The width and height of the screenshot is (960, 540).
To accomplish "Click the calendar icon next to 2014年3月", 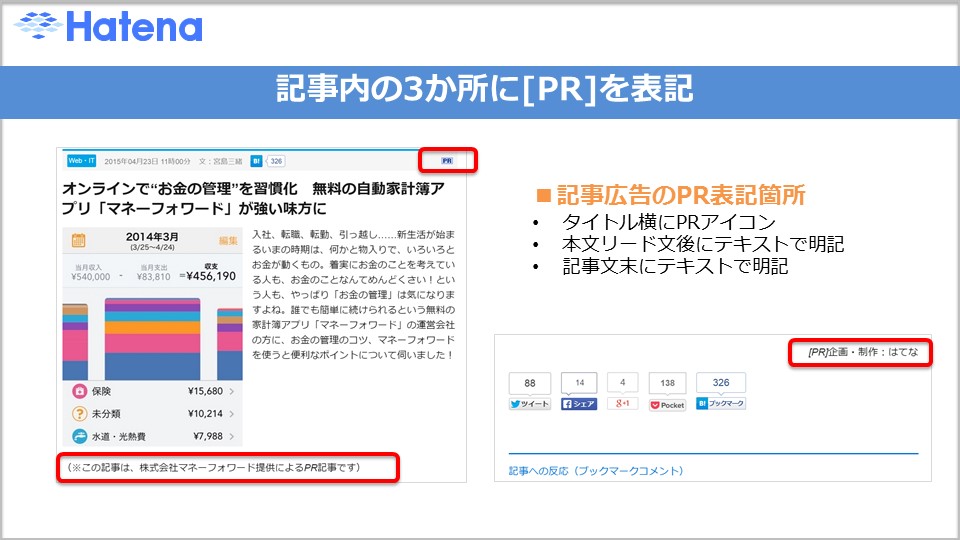I will point(78,240).
